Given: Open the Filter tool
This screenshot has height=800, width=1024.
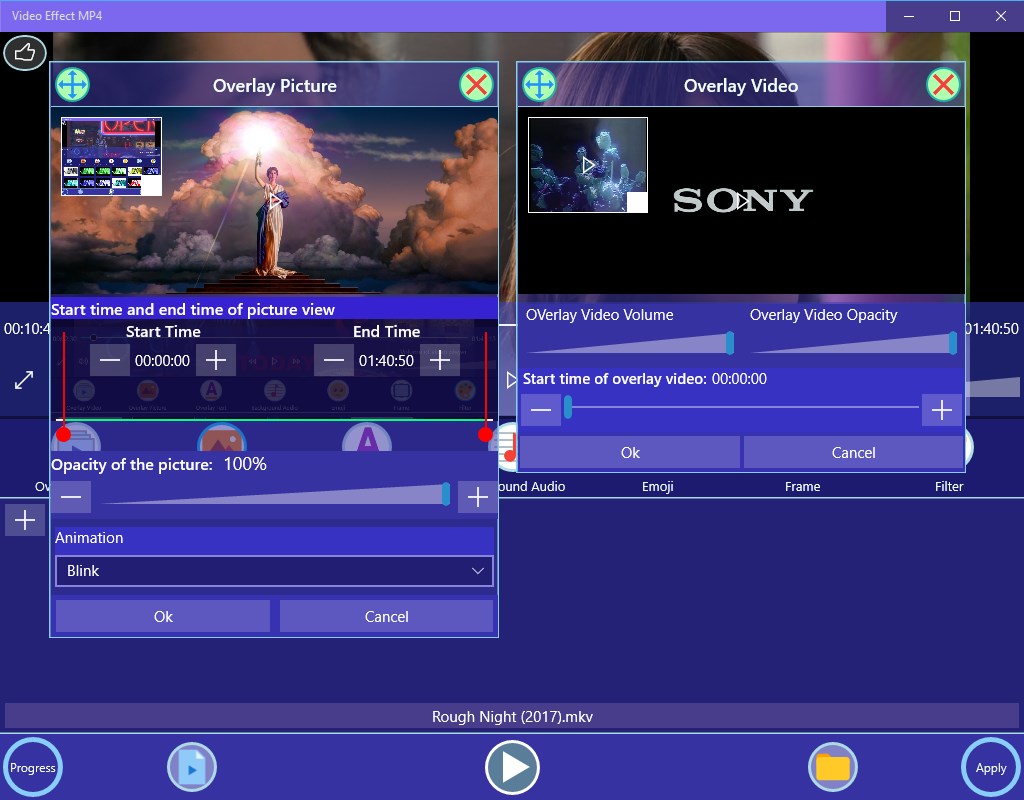Looking at the screenshot, I should [949, 487].
